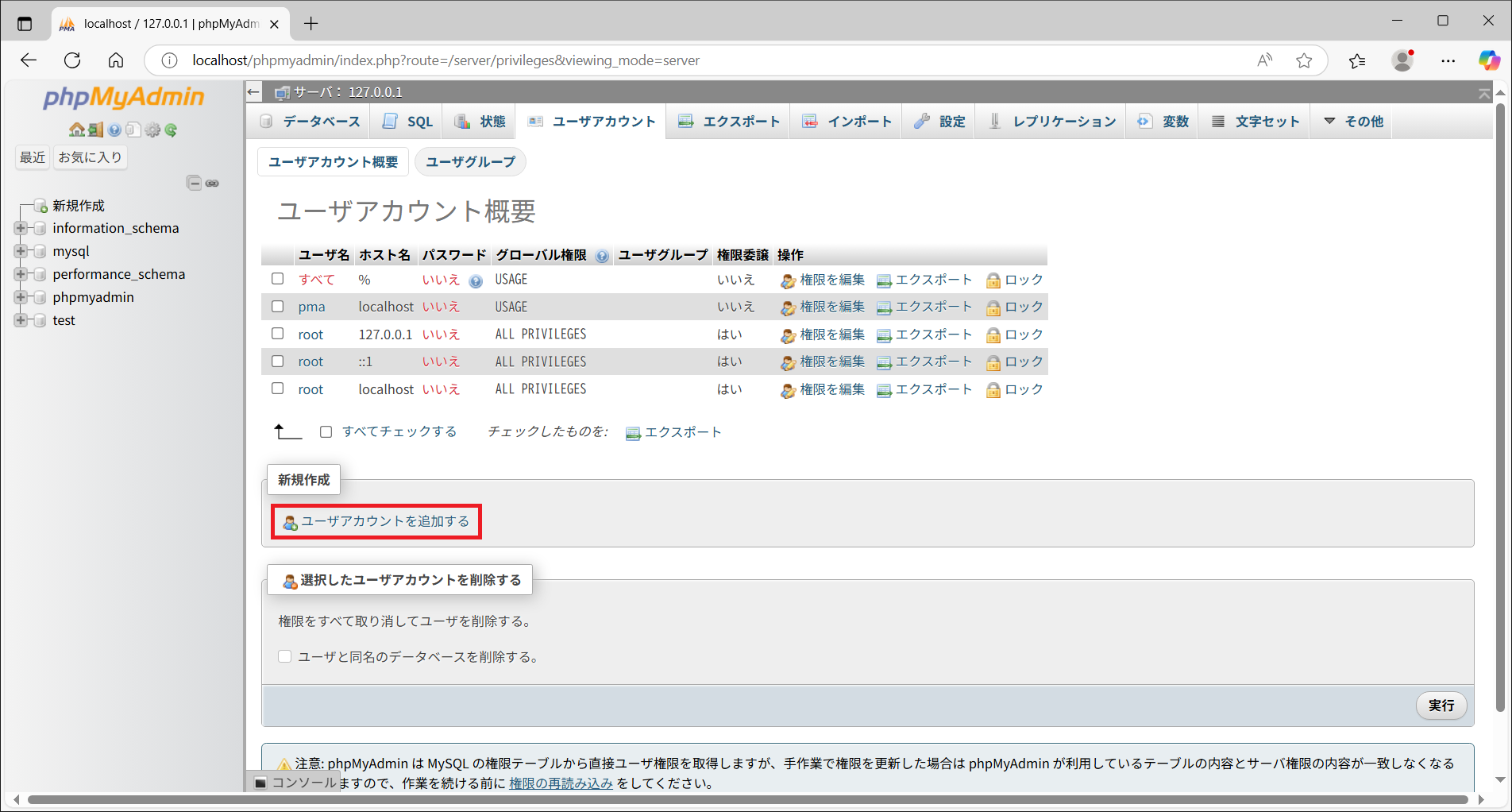Click the page-top collapse arrow icon
Image resolution: width=1512 pixels, height=812 pixels.
pyautogui.click(x=1484, y=94)
